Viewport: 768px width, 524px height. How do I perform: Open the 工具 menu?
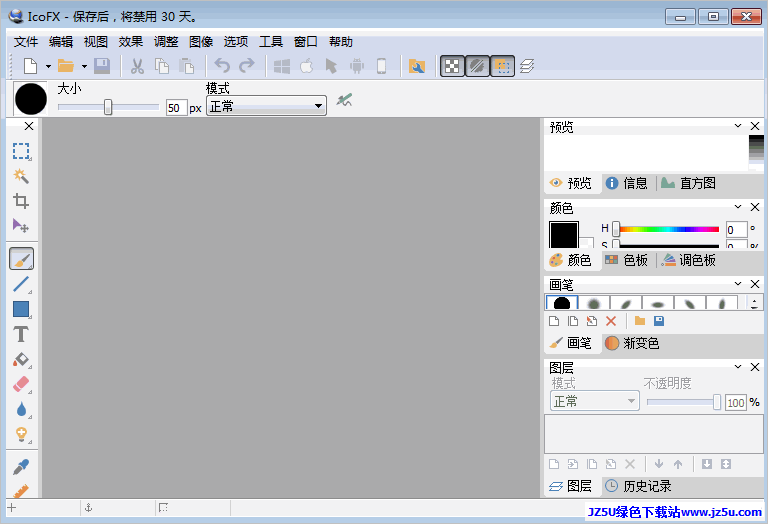(271, 42)
